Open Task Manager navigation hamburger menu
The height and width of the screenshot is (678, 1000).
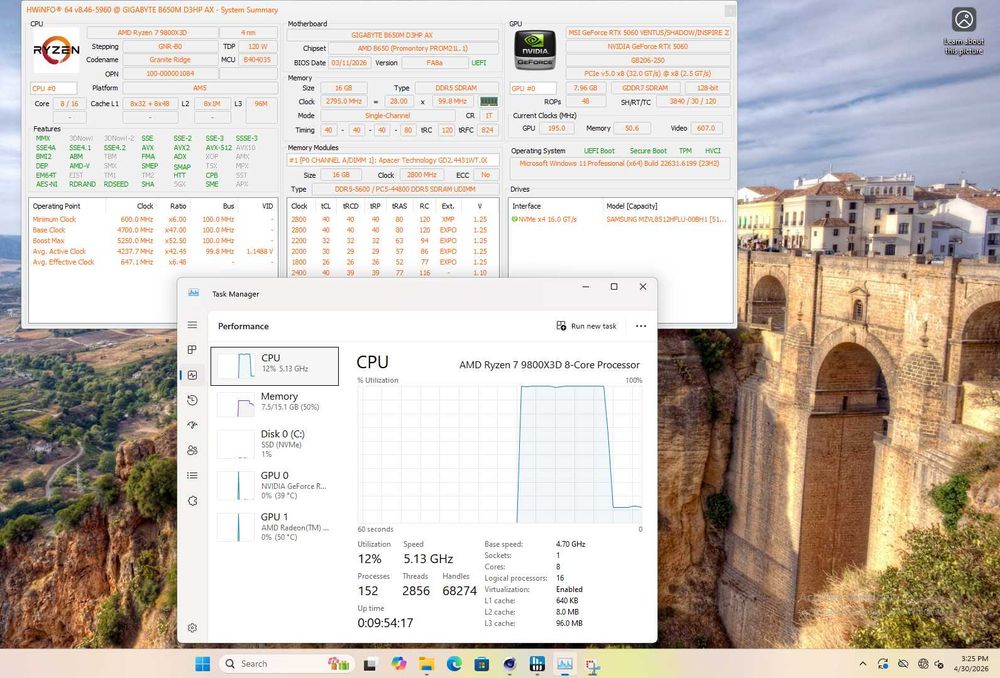tap(192, 325)
